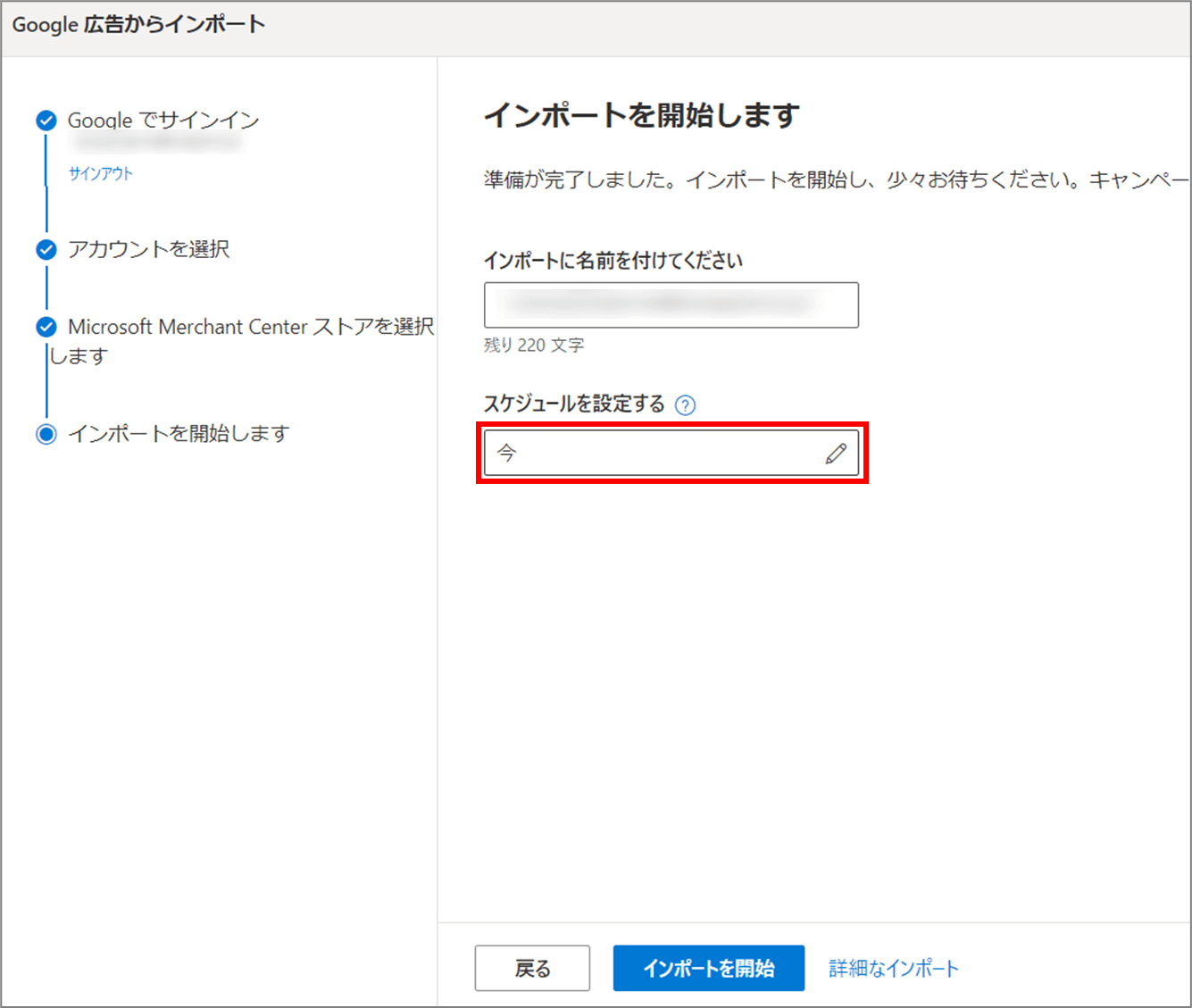Click the Google 広告からインポート dialog title

coord(138,25)
